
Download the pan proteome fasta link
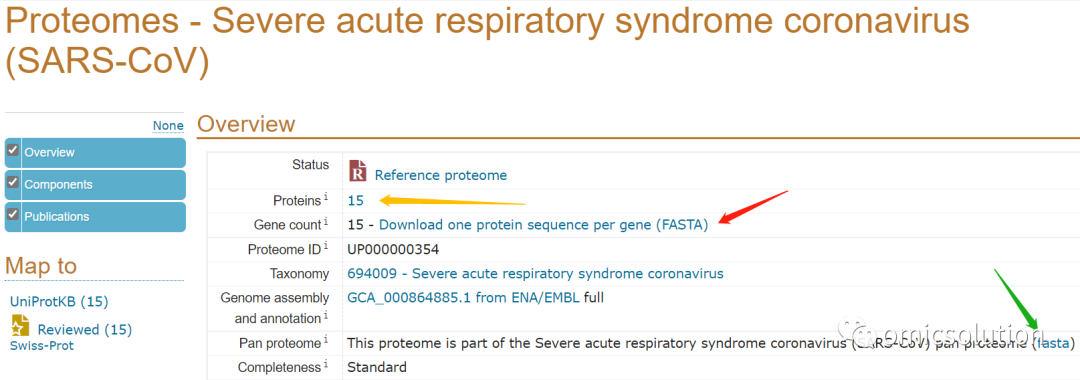[1052, 342]
